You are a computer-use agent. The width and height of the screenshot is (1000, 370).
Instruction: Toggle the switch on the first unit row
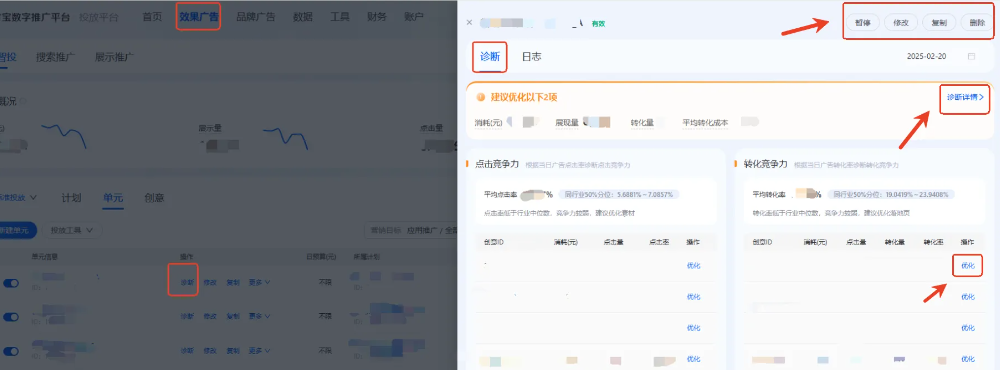pyautogui.click(x=11, y=283)
